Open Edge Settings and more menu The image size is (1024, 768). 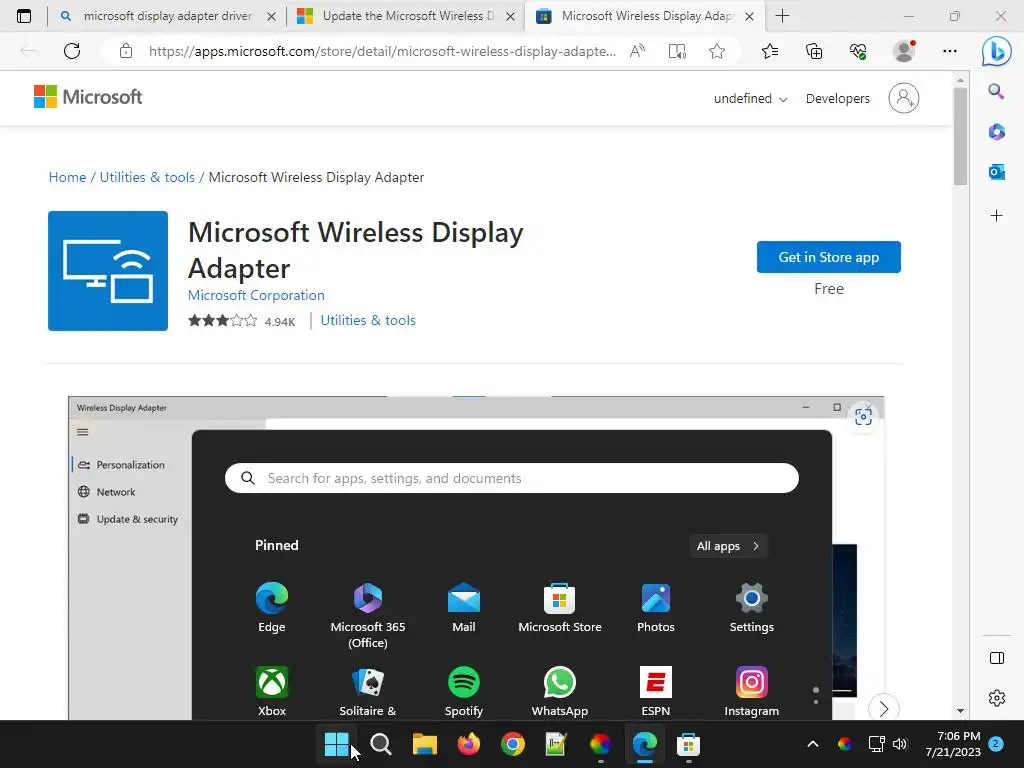950,51
